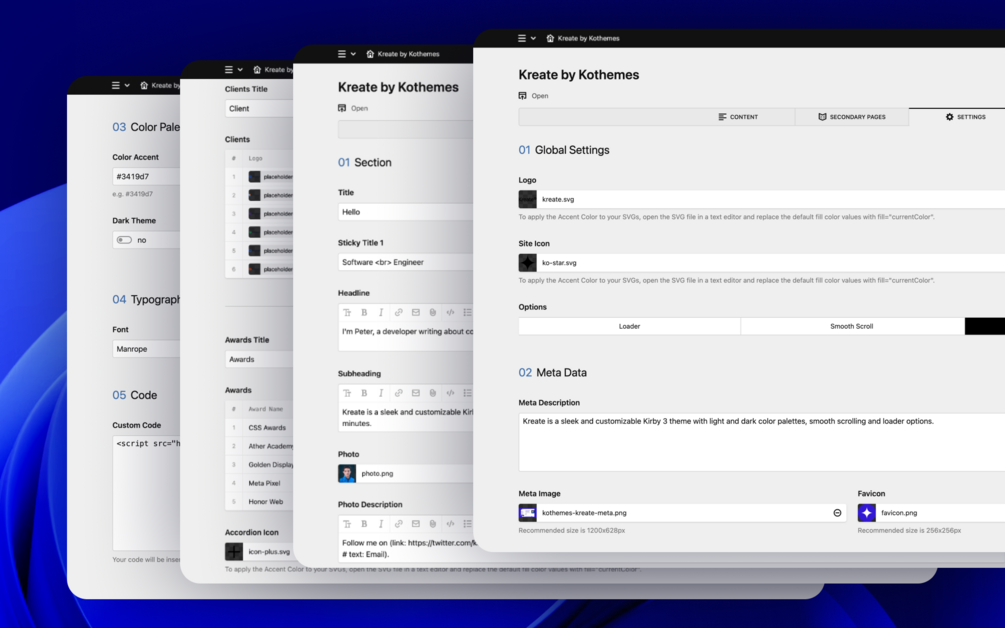Click into the Custom Code text area
Screen dimensions: 1005x628
pos(146,493)
